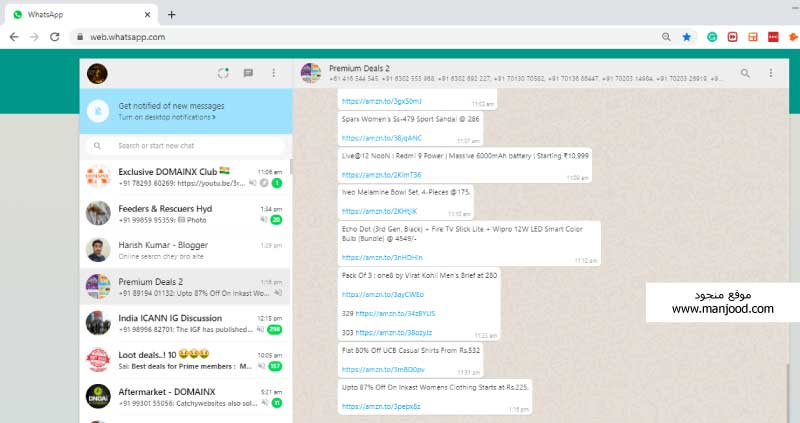Go back with the browser back arrow
The height and width of the screenshot is (423, 800).
pos(14,37)
